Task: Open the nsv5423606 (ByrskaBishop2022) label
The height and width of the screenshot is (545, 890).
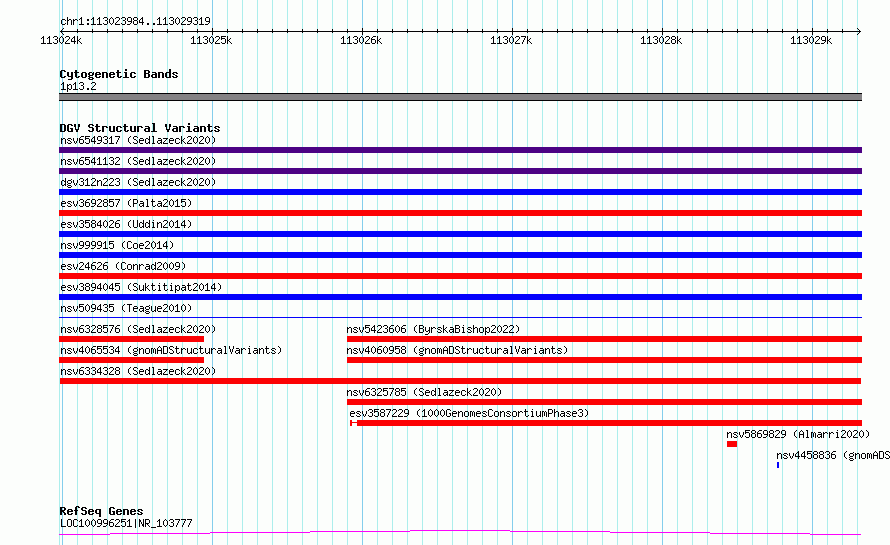Action: (433, 329)
